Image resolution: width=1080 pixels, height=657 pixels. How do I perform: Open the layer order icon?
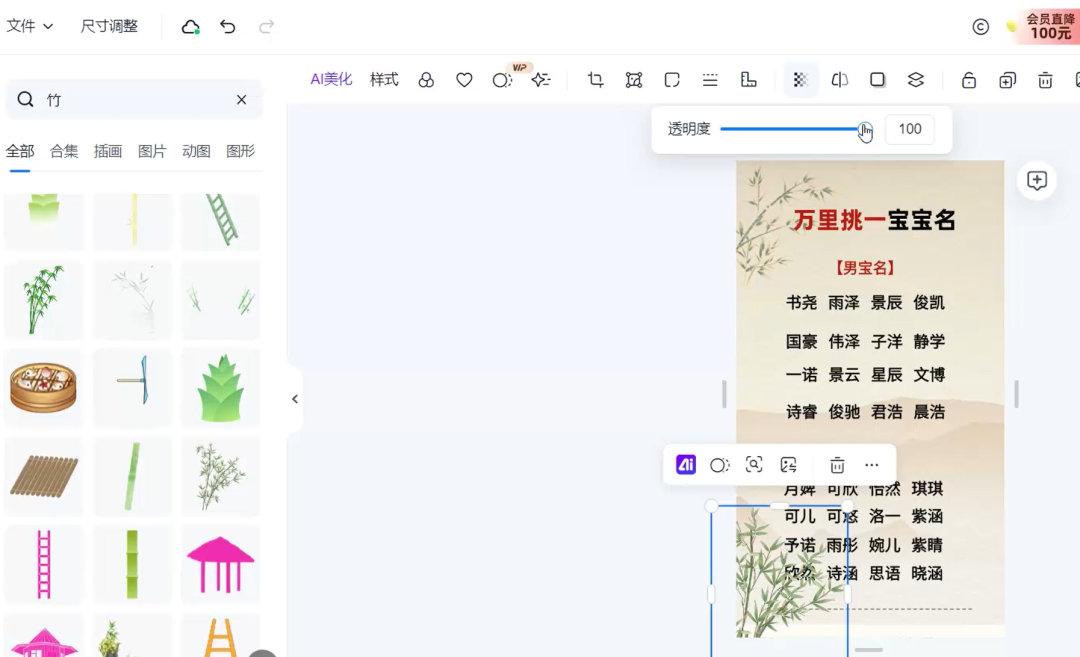[x=915, y=81]
